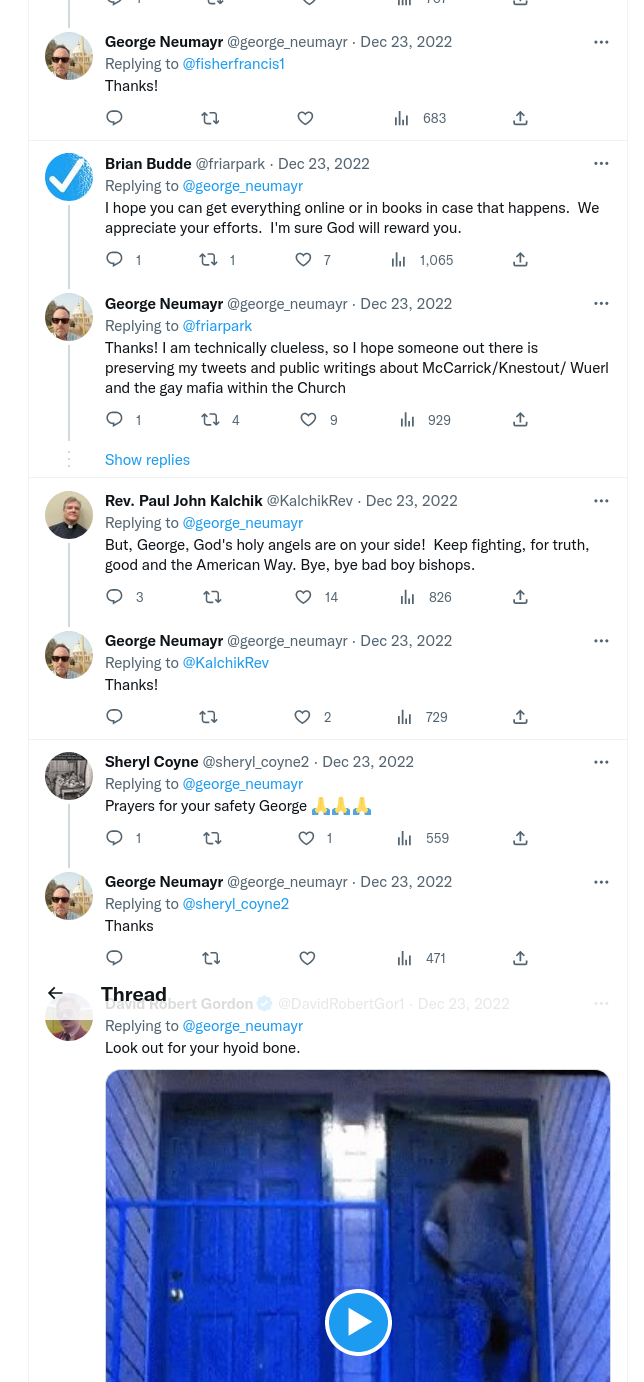Open @KalchikRev mention link
This screenshot has width=644, height=1382.
click(225, 663)
